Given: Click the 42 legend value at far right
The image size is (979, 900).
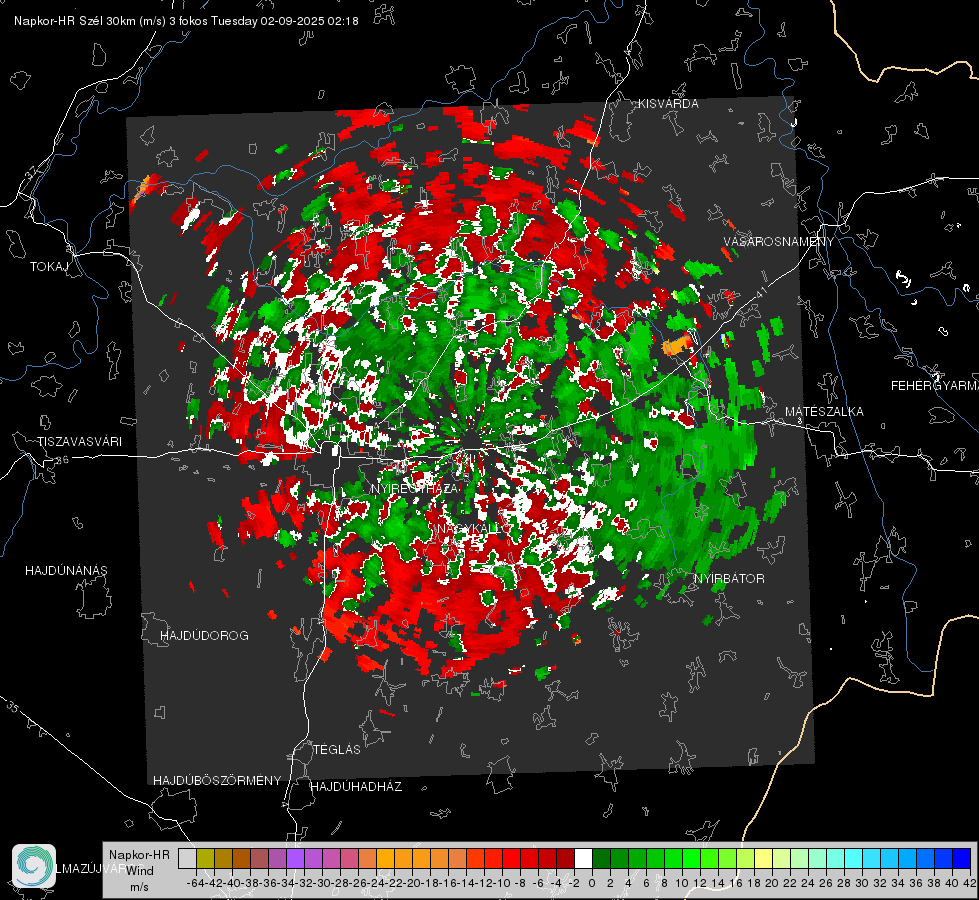Looking at the screenshot, I should 970,883.
